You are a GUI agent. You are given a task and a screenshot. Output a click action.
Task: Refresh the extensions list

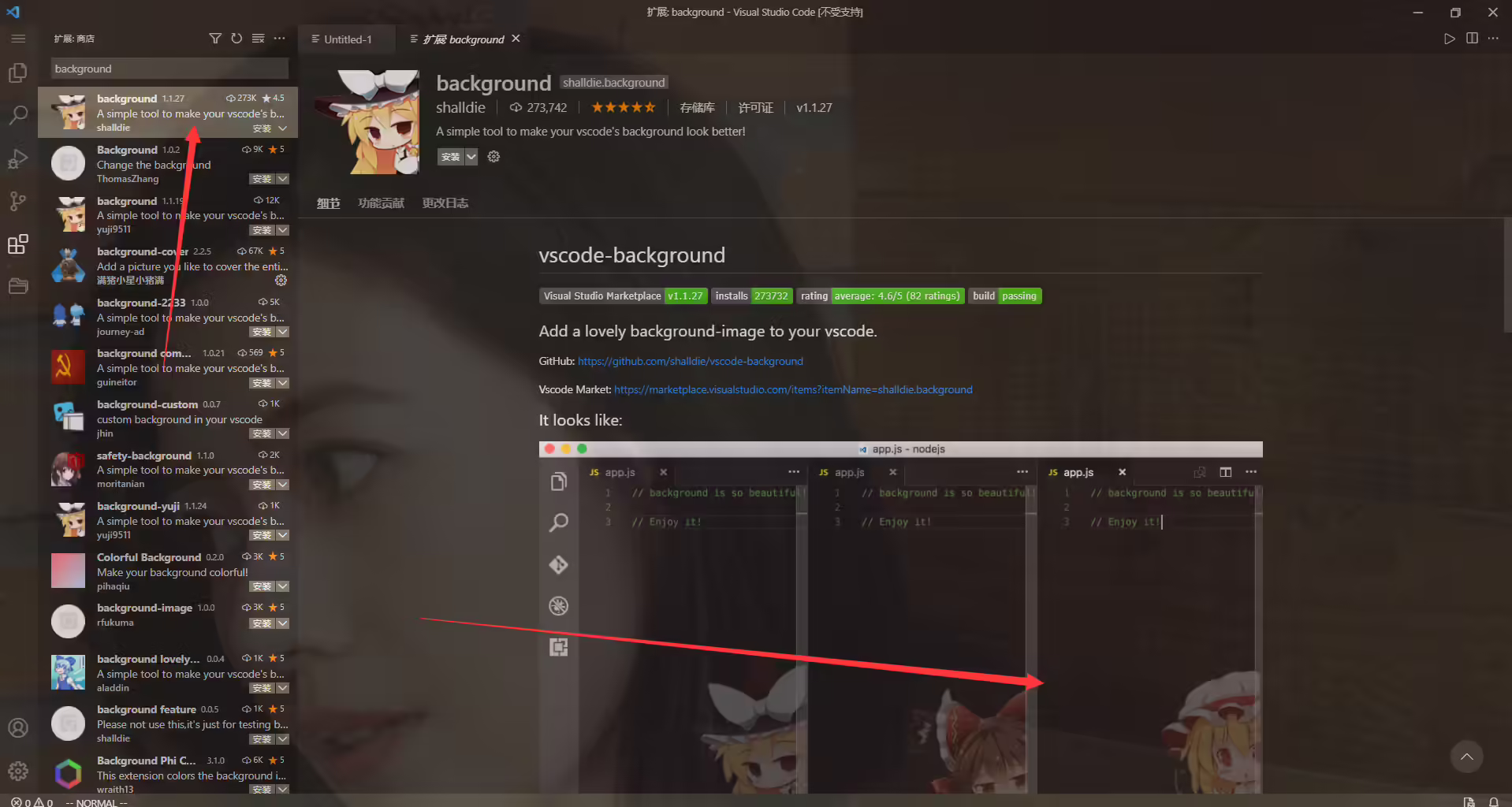point(236,39)
